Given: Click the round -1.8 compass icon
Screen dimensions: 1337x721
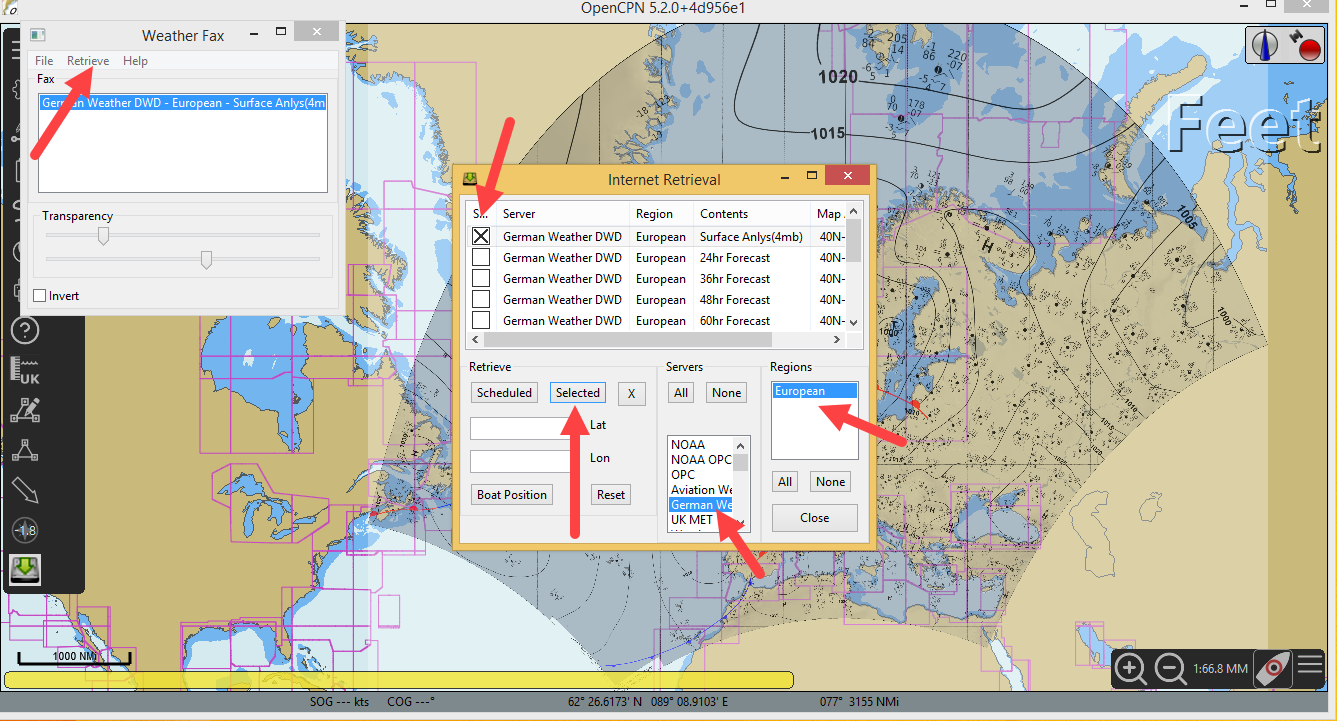Looking at the screenshot, I should (25, 530).
